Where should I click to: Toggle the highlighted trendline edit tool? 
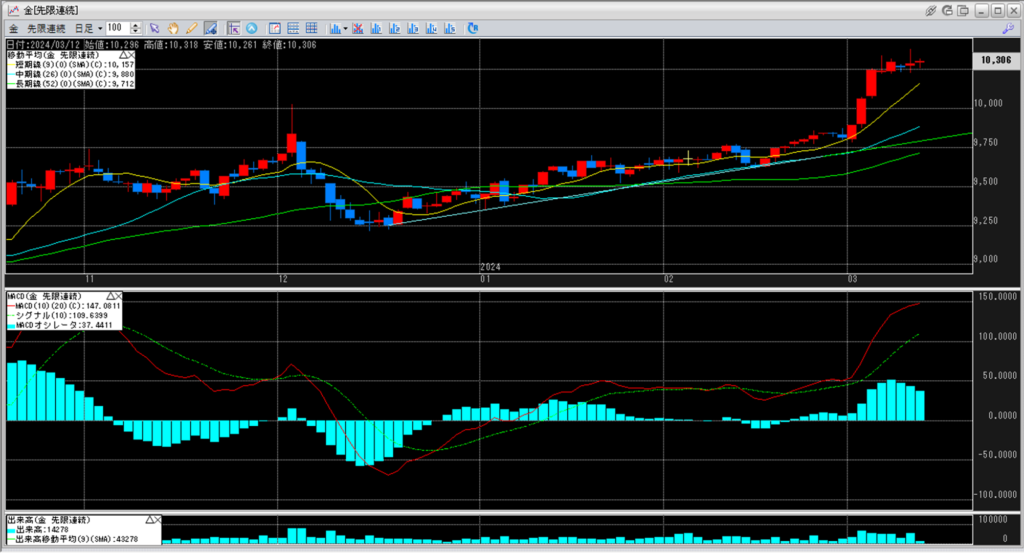click(x=210, y=28)
